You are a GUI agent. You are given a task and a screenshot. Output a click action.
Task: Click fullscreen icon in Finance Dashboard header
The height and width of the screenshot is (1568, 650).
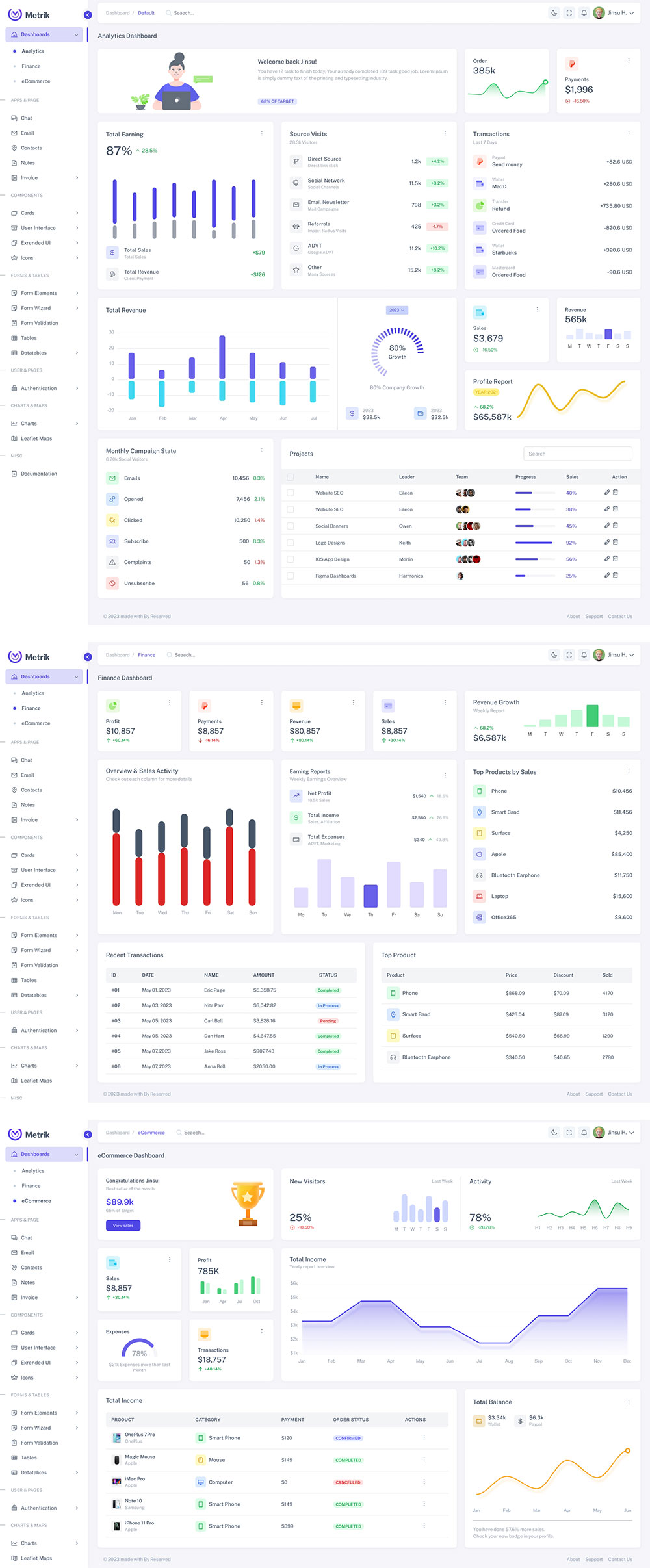[x=569, y=655]
